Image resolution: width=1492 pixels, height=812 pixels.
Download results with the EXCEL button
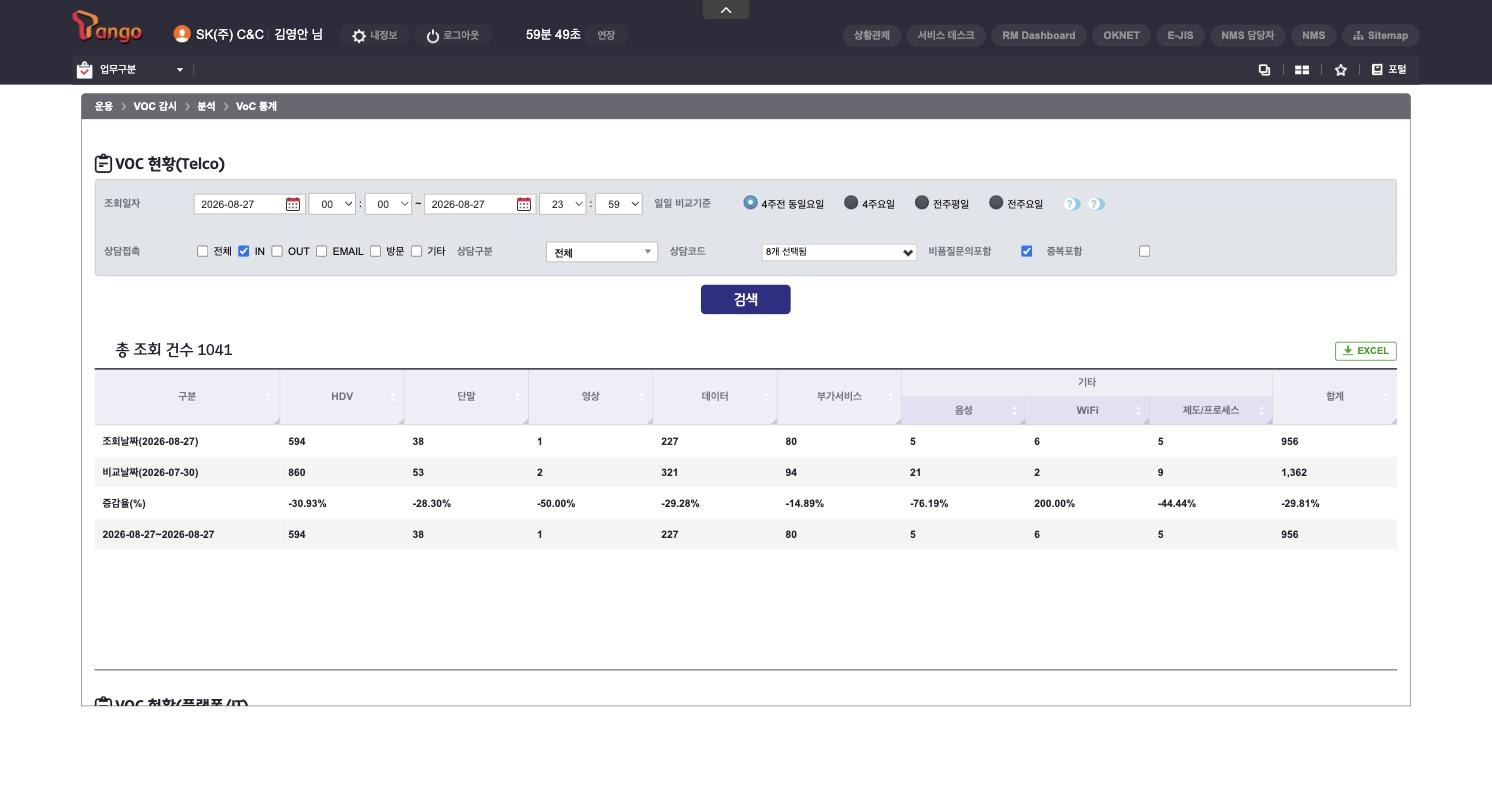(1366, 351)
